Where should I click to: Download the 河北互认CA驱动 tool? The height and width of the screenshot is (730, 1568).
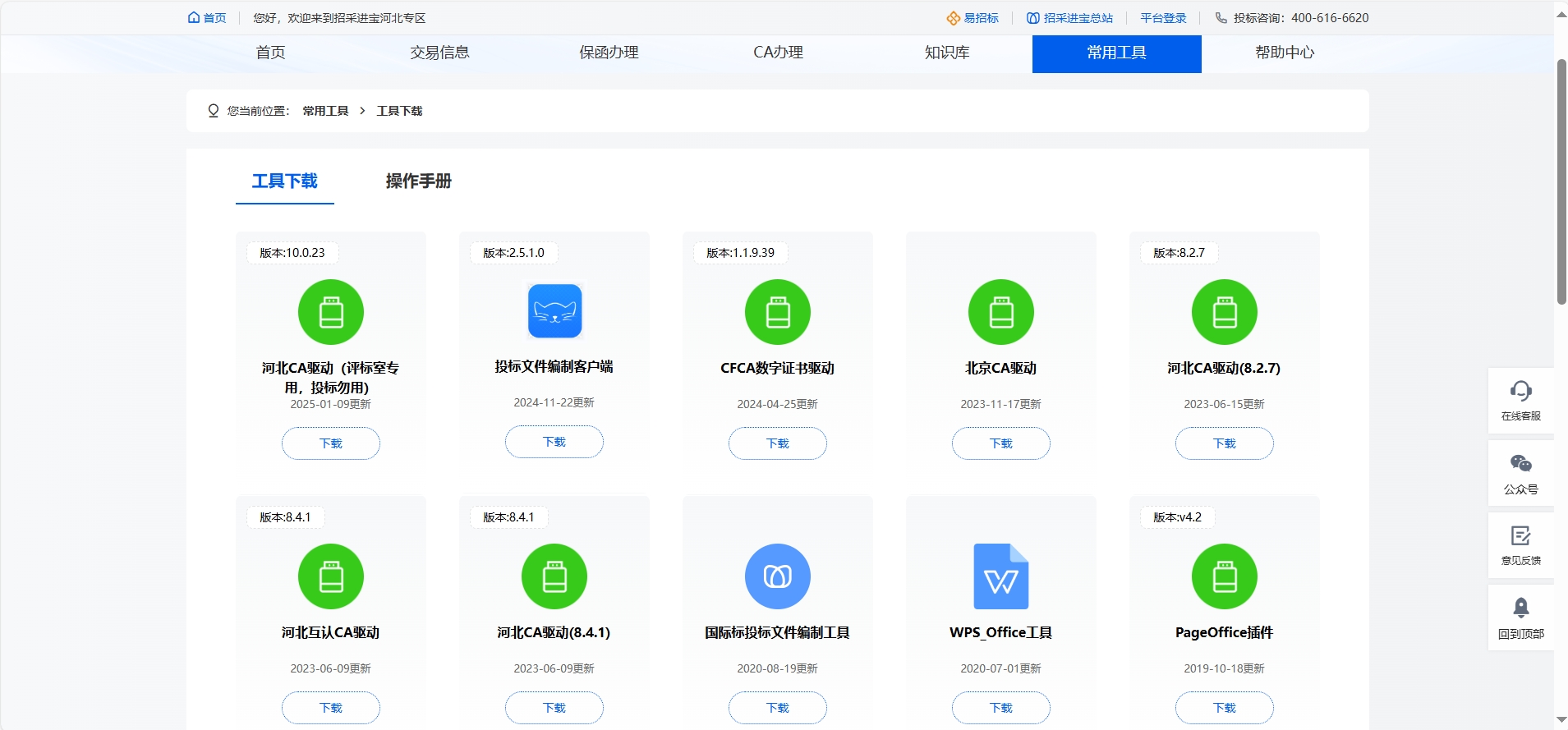[x=330, y=708]
